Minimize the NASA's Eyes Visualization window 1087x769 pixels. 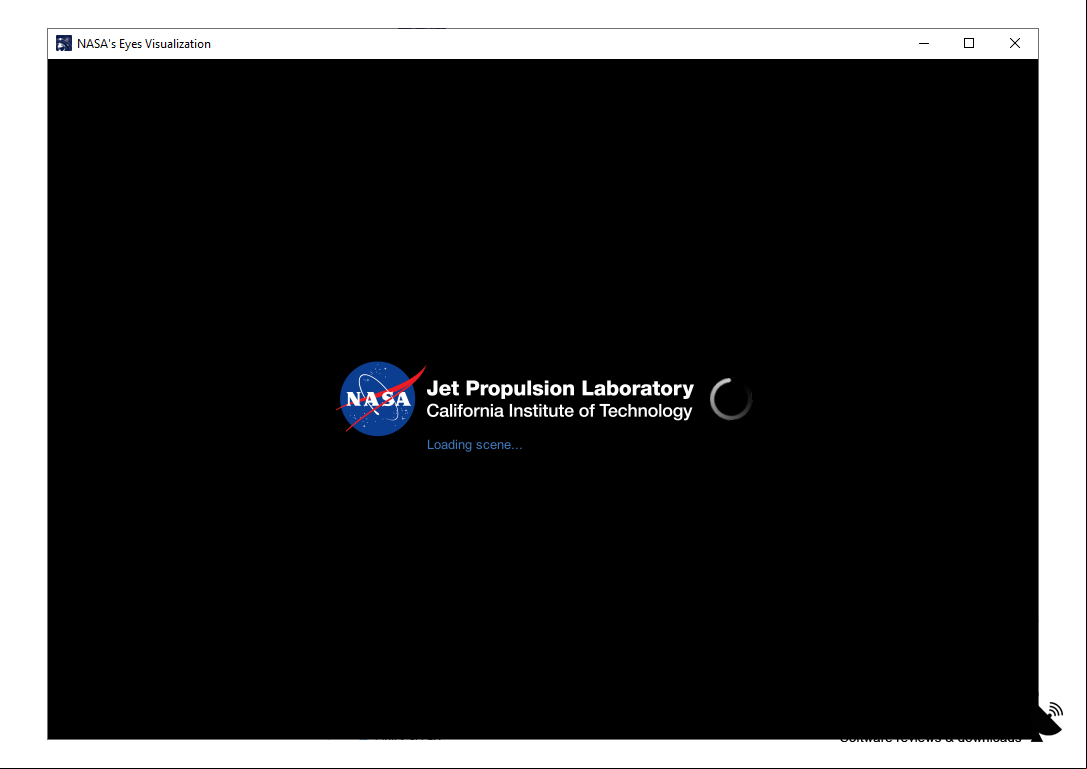click(x=923, y=43)
